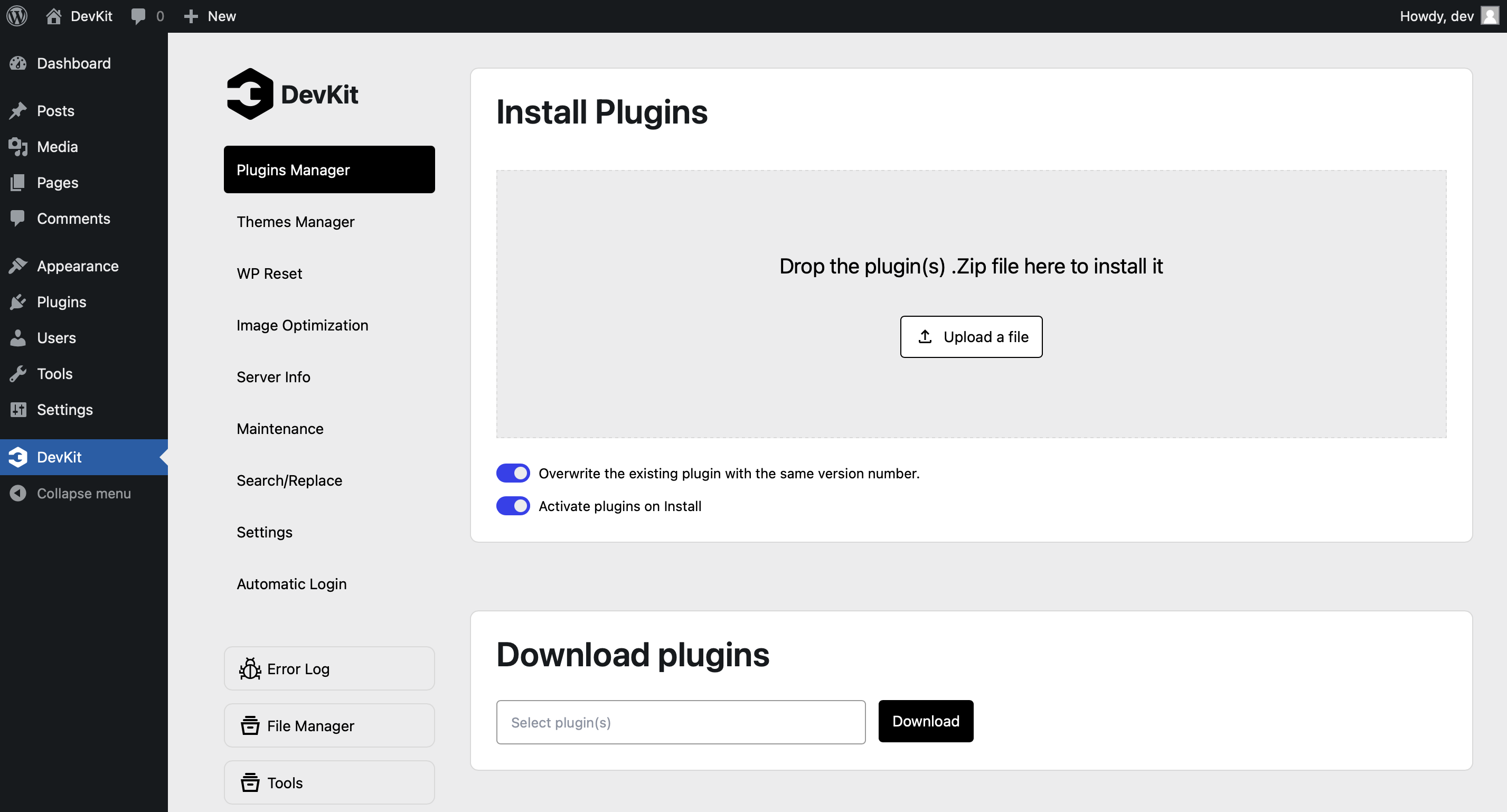
Task: Collapse the WordPress admin menu
Action: [x=83, y=493]
